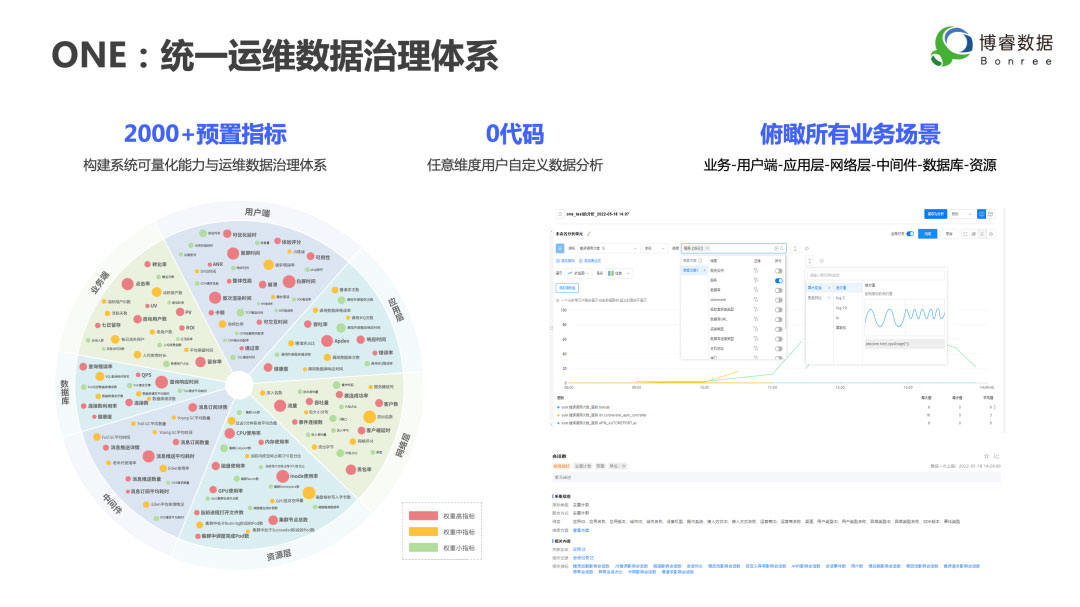Enable the first toggle in the dimension list
The height and width of the screenshot is (607, 1080).
(779, 270)
